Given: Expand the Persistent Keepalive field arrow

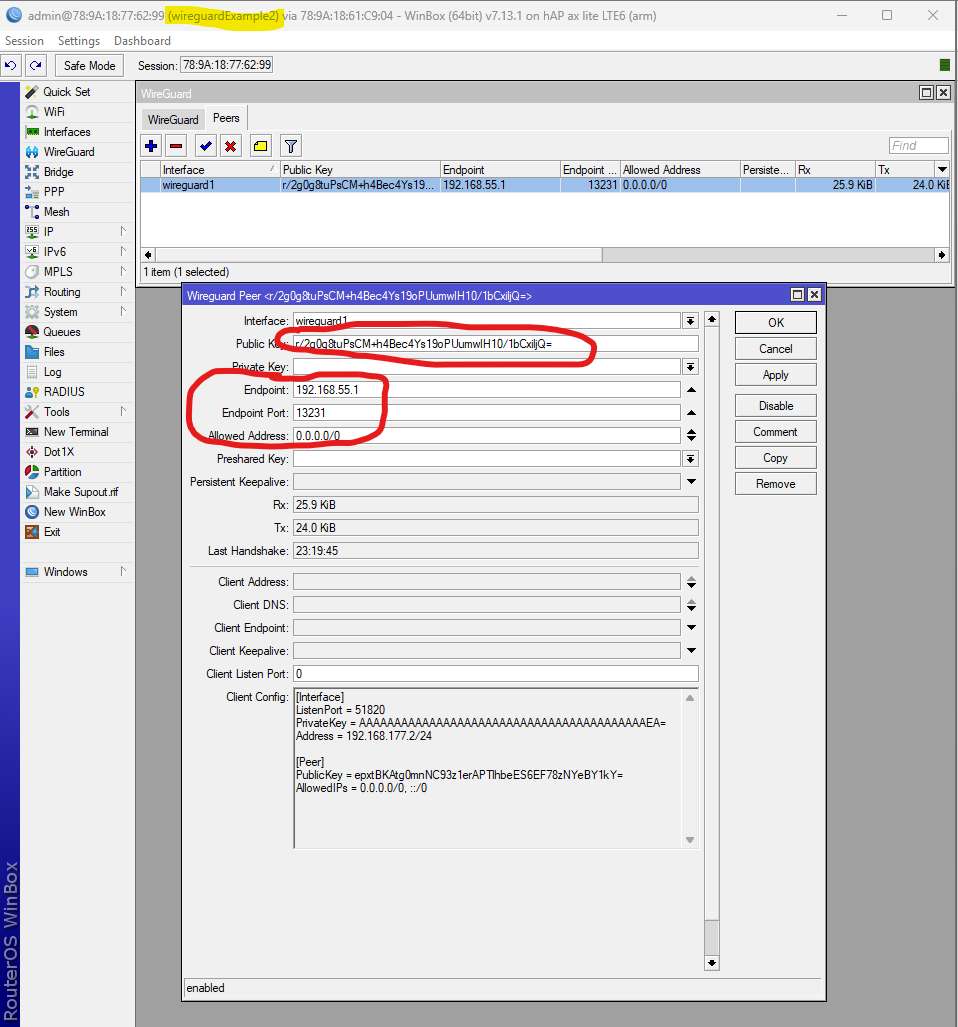Looking at the screenshot, I should 691,481.
